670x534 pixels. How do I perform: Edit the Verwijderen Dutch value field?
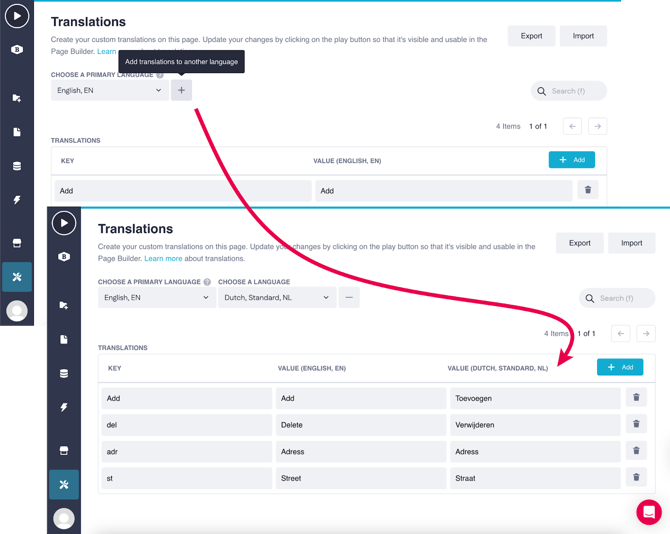tap(535, 425)
